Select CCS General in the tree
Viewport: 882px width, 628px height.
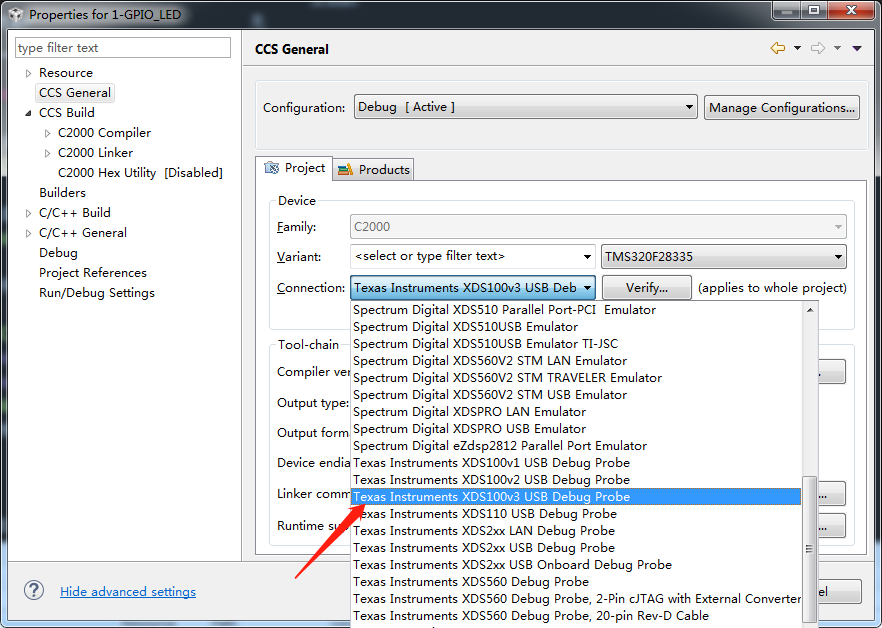pos(75,93)
